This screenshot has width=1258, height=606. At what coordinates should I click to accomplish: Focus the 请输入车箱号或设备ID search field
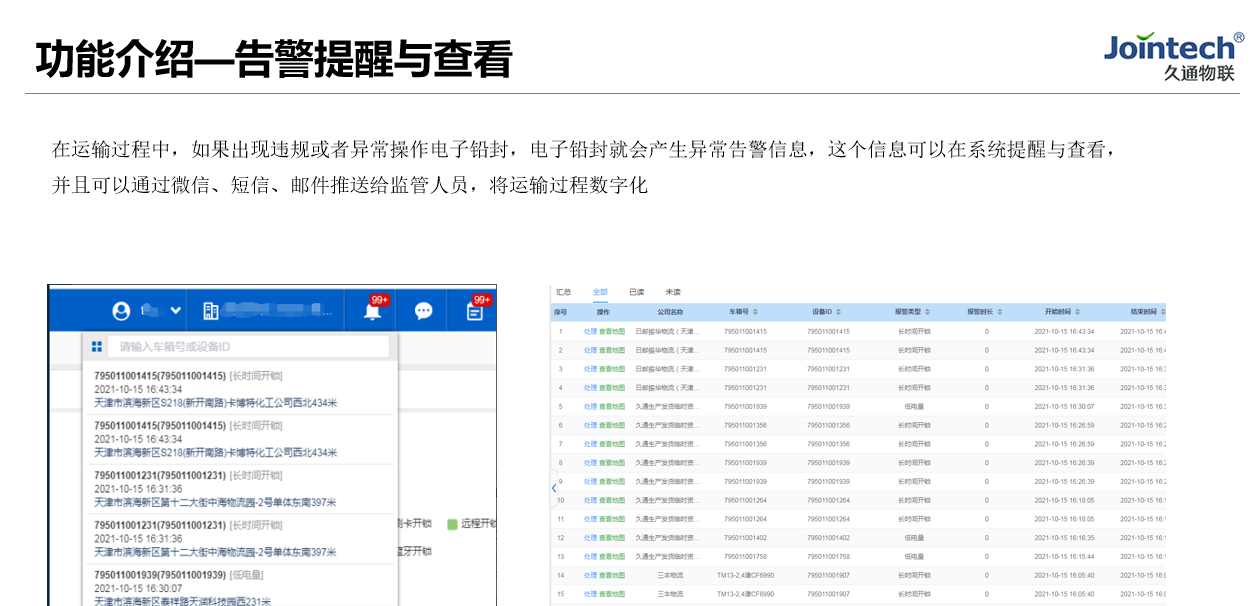pos(250,347)
